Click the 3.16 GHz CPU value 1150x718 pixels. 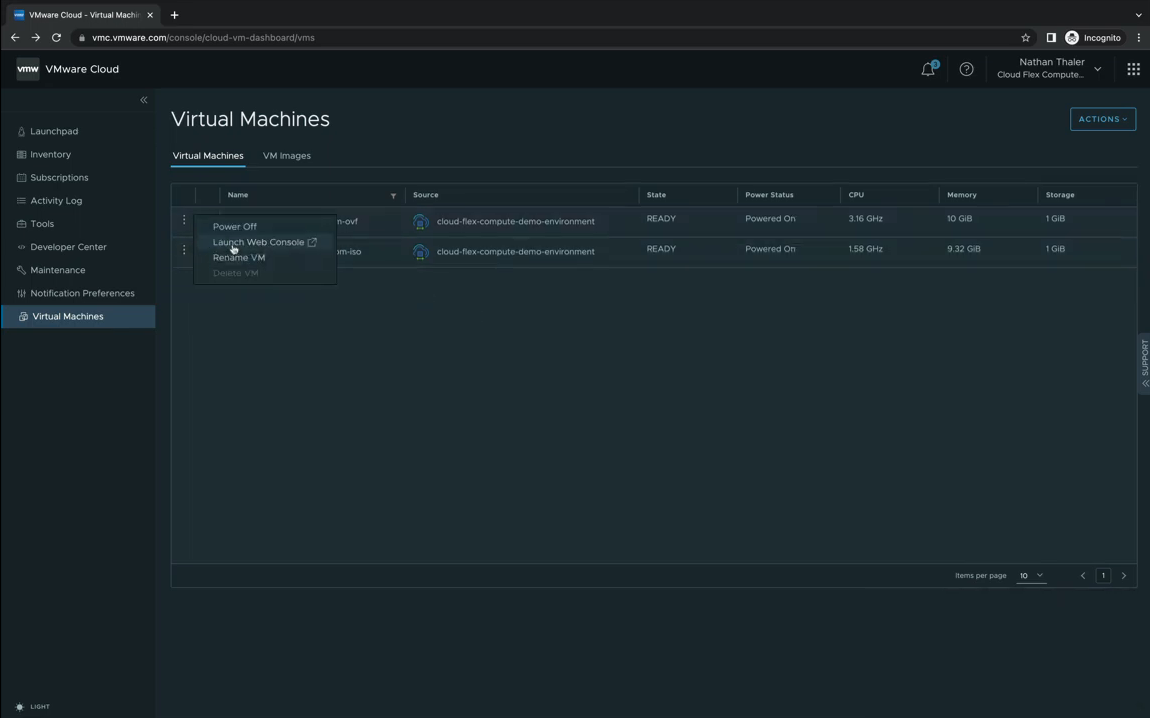coord(865,219)
